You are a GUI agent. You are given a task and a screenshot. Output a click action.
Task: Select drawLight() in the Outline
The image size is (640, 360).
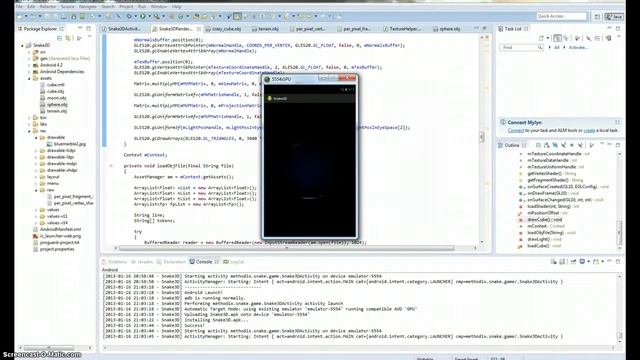(x=544, y=239)
